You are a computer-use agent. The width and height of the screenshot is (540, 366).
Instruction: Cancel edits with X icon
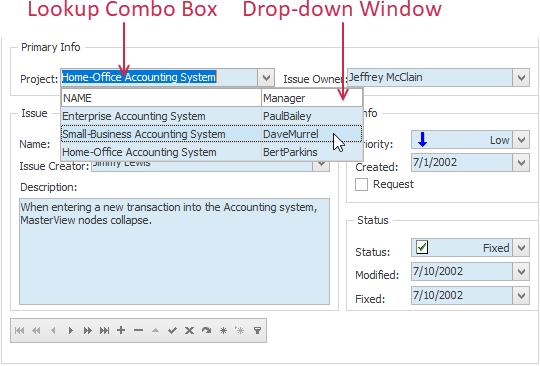189,331
